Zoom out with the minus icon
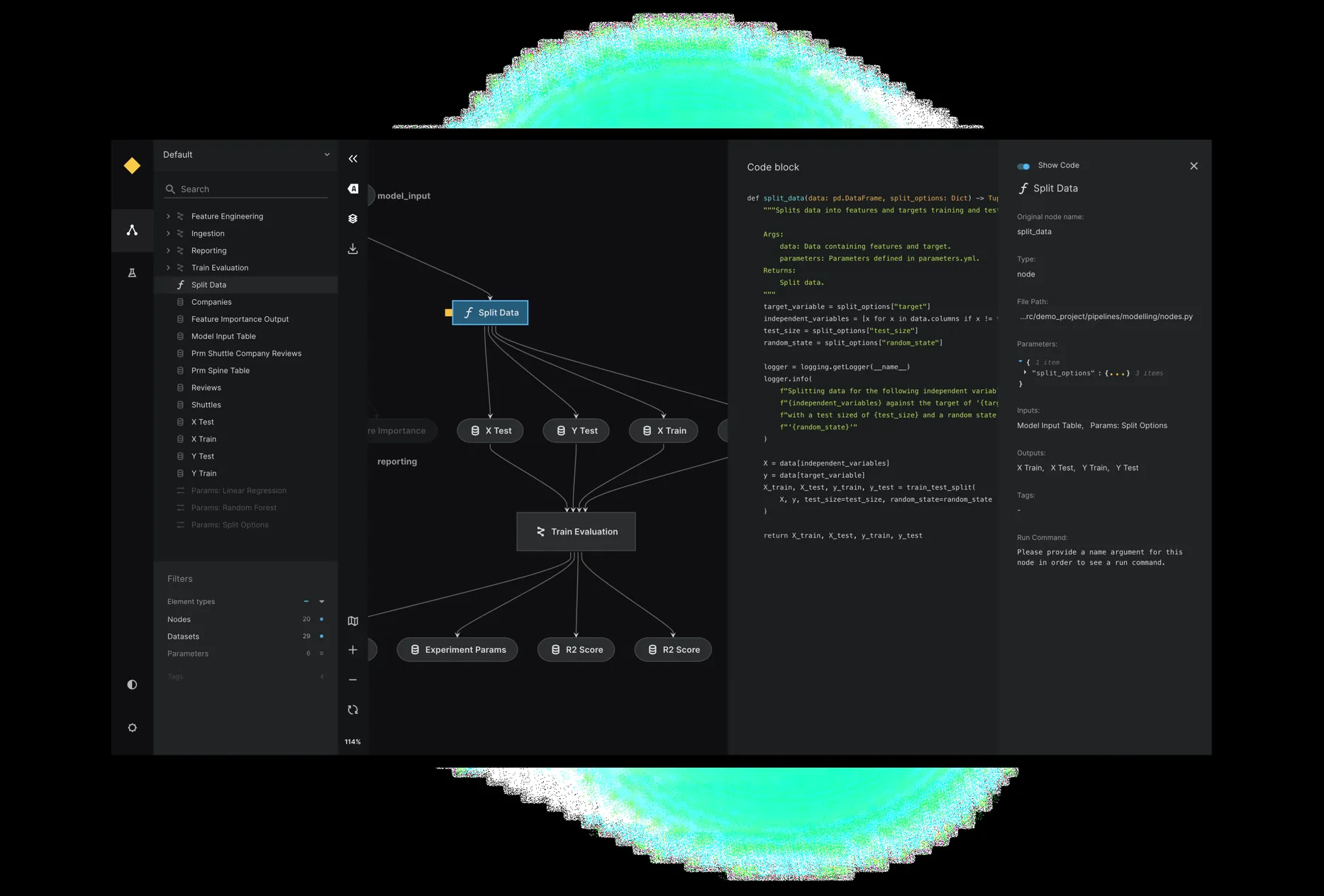The width and height of the screenshot is (1324, 896). (353, 680)
